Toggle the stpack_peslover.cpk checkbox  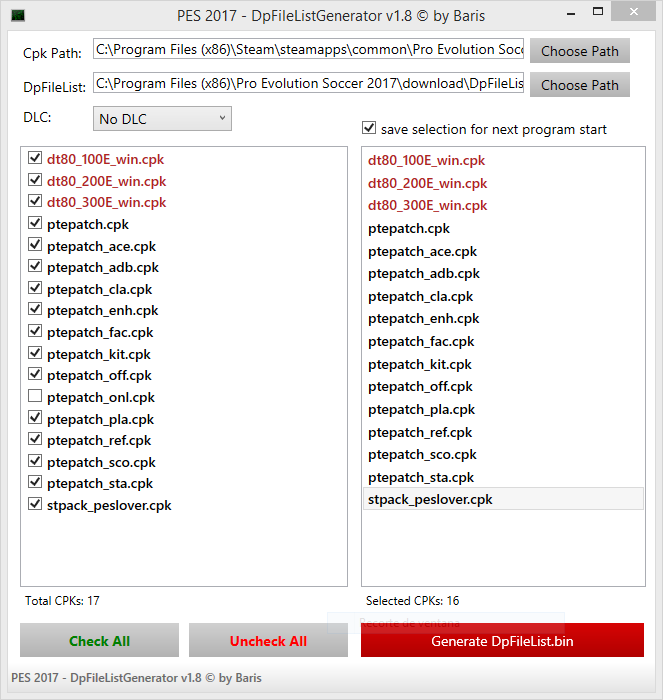pos(35,504)
